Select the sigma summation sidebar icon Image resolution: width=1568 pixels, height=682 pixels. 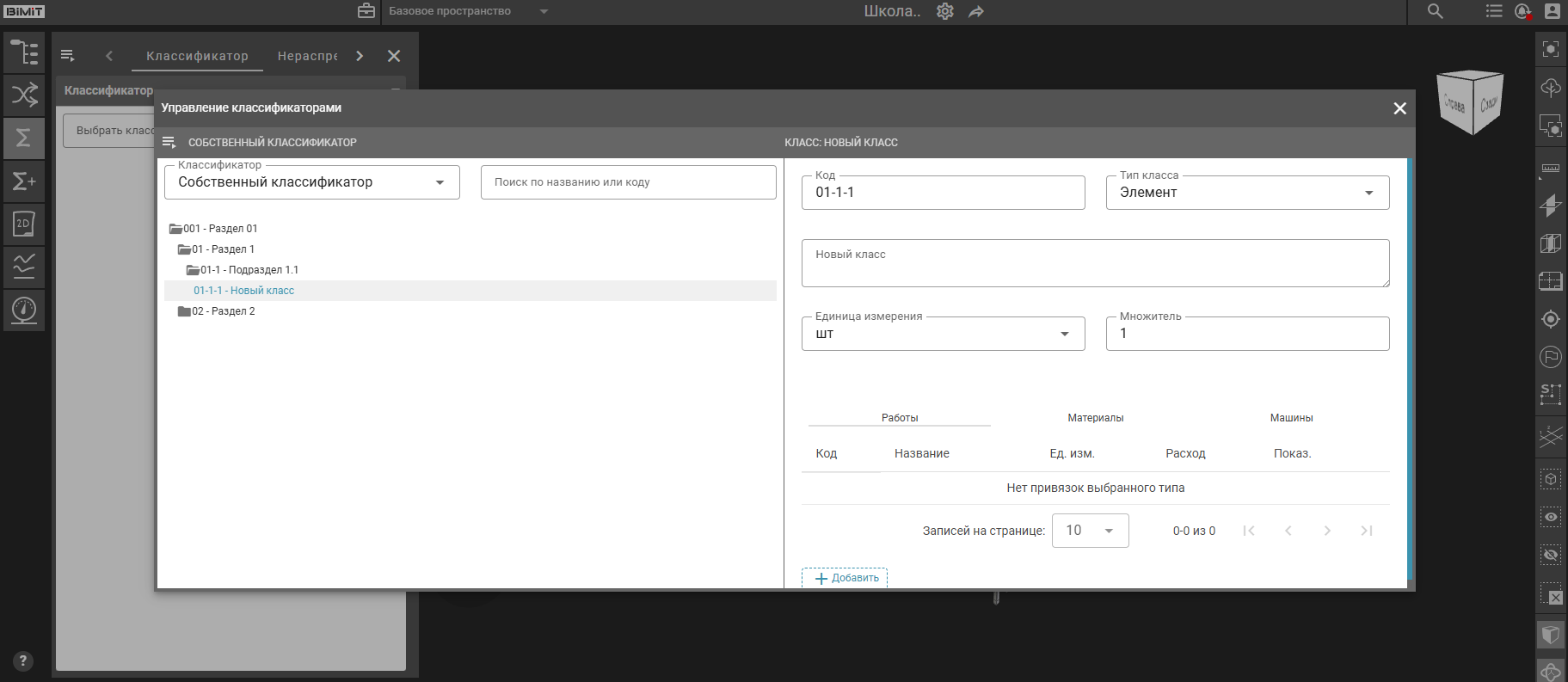24,138
